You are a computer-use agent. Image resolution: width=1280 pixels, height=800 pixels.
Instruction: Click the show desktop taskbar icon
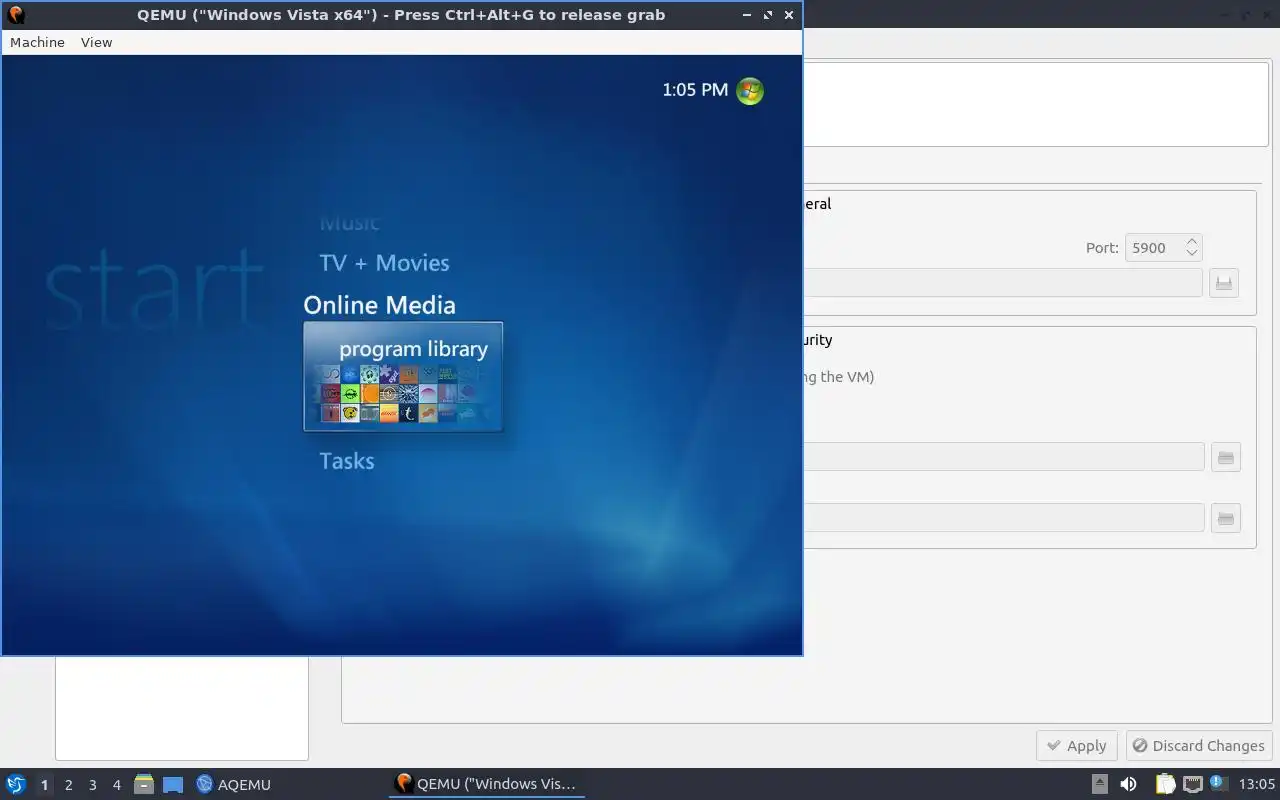tap(173, 785)
